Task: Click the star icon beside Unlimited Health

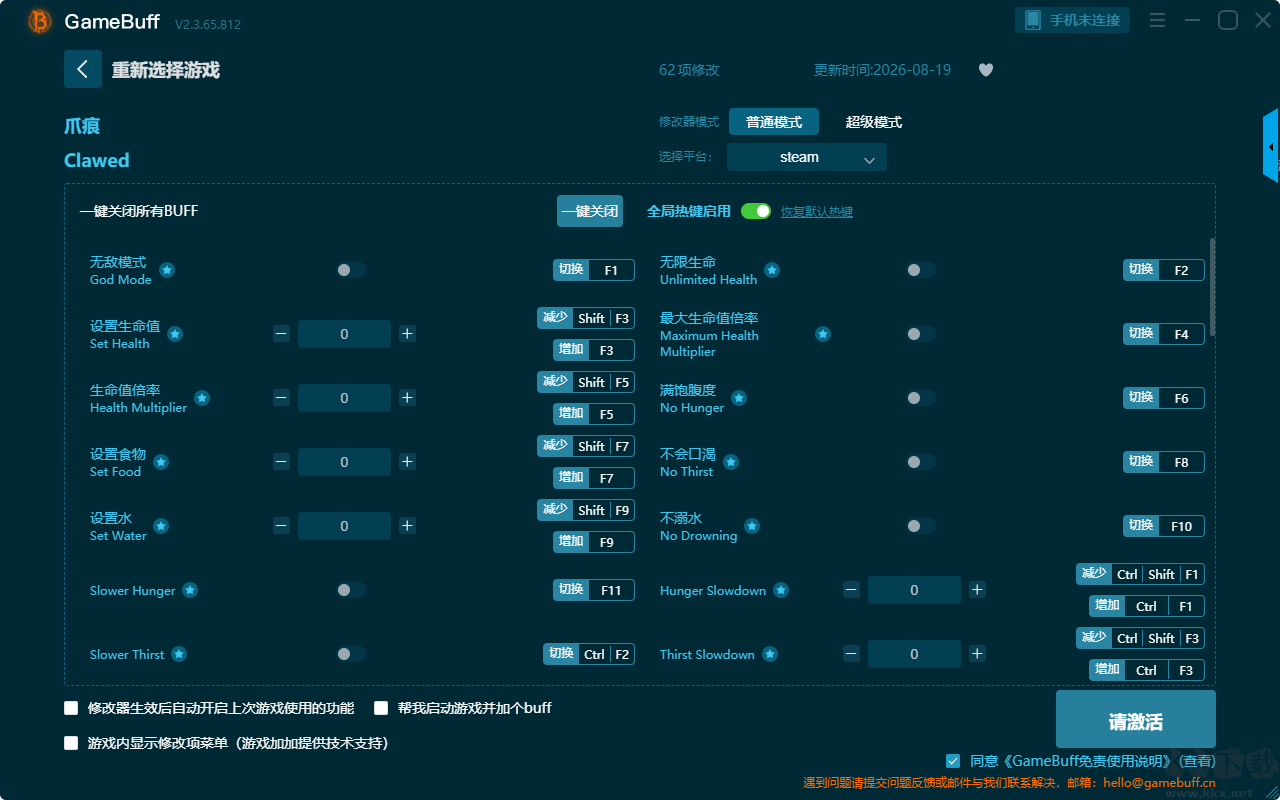Action: [x=772, y=270]
